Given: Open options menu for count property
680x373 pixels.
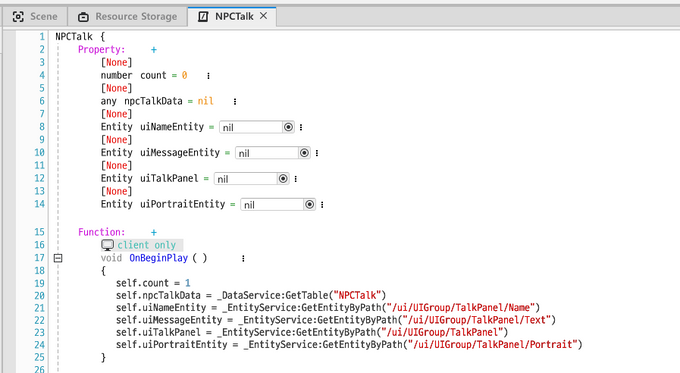Looking at the screenshot, I should [208, 76].
